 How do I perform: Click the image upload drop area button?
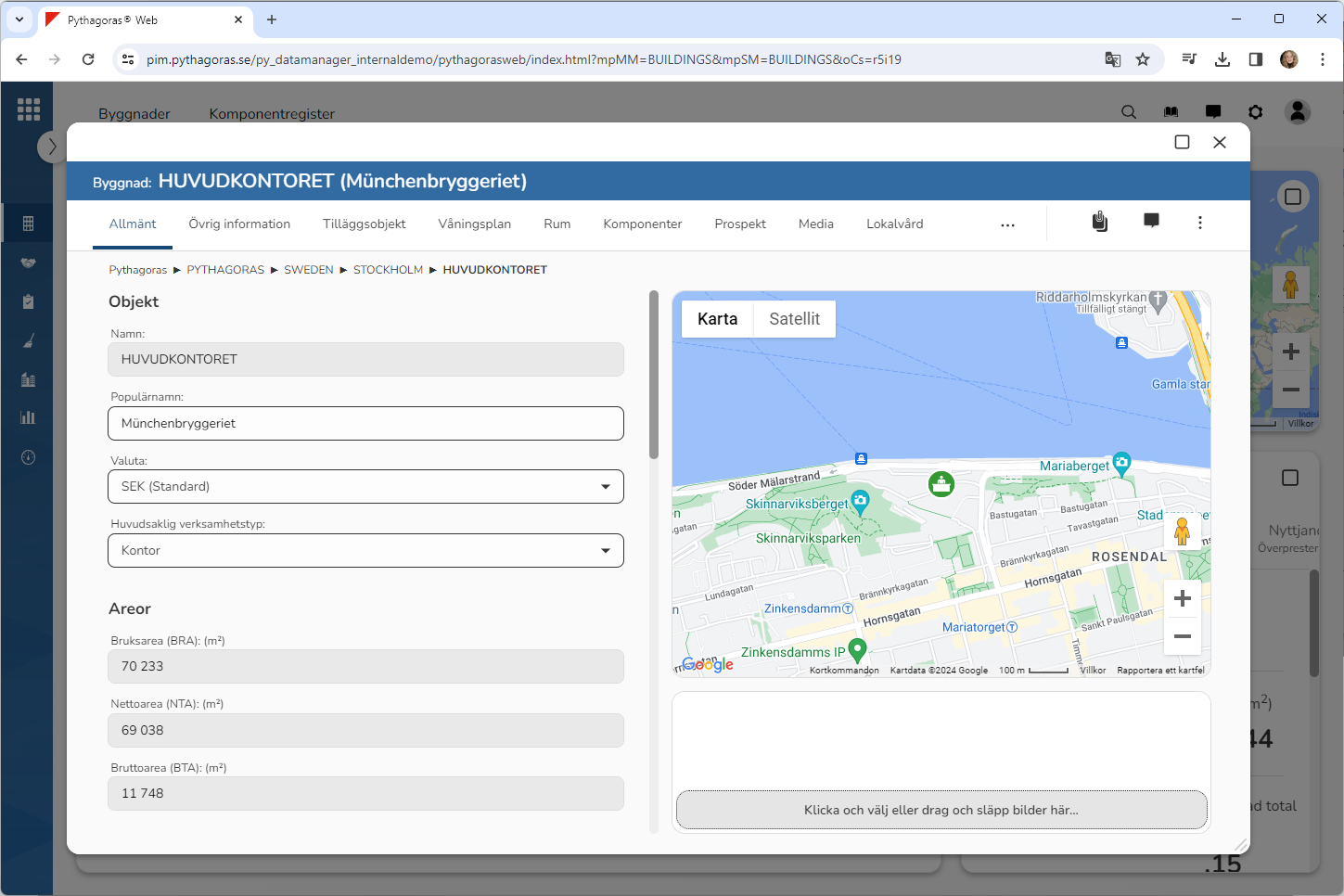click(x=941, y=810)
